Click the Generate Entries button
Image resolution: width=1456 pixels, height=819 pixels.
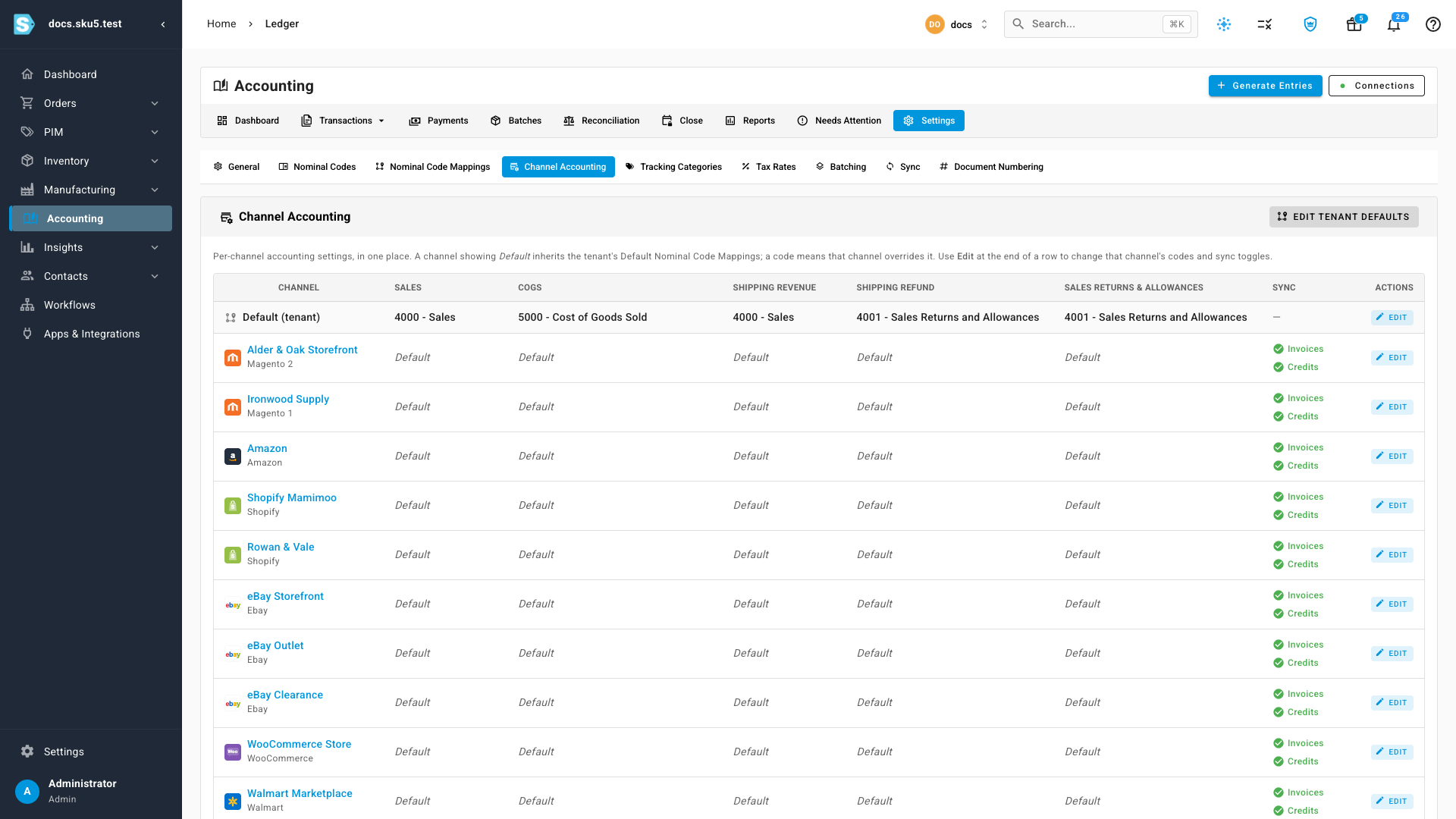1265,86
